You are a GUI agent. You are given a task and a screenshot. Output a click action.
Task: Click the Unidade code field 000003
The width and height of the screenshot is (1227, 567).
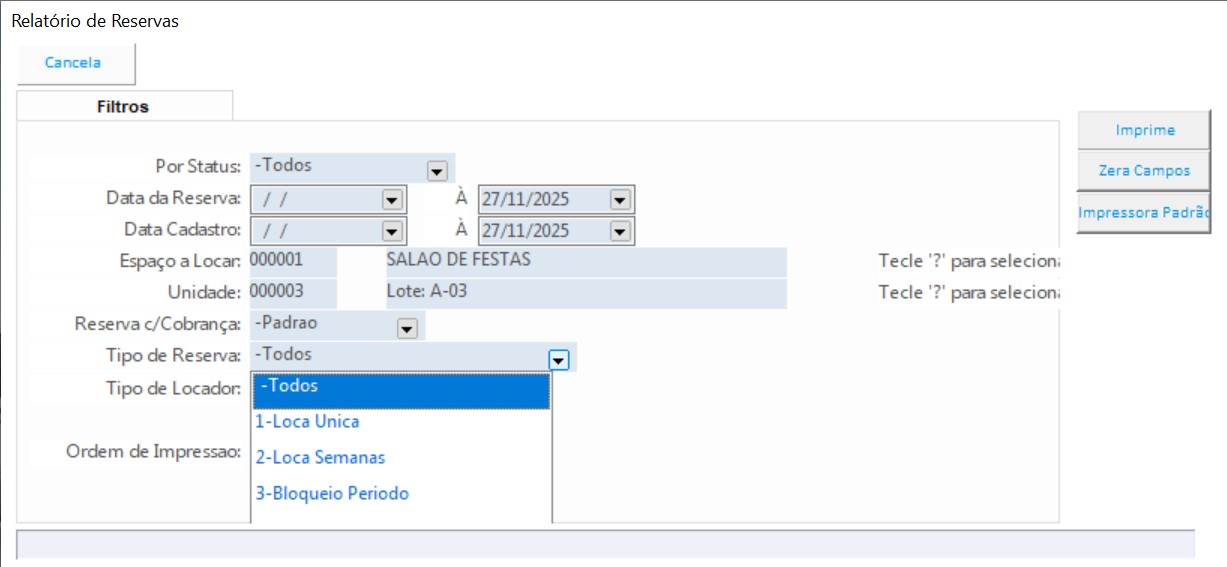tap(292, 293)
